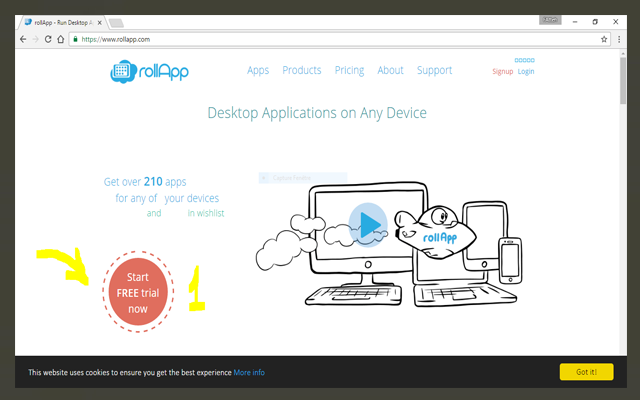Reload the page with the refresh icon
Image resolution: width=640 pixels, height=400 pixels.
[x=50, y=39]
